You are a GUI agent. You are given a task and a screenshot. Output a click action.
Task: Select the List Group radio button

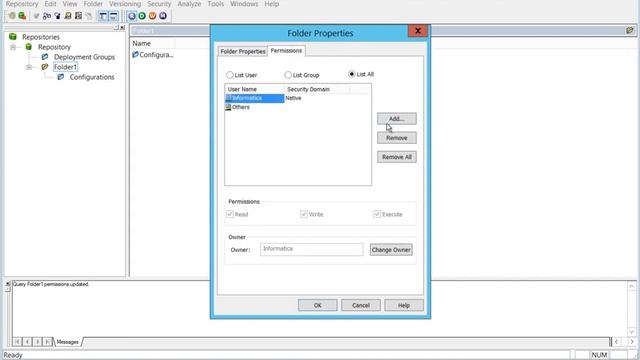(288, 75)
